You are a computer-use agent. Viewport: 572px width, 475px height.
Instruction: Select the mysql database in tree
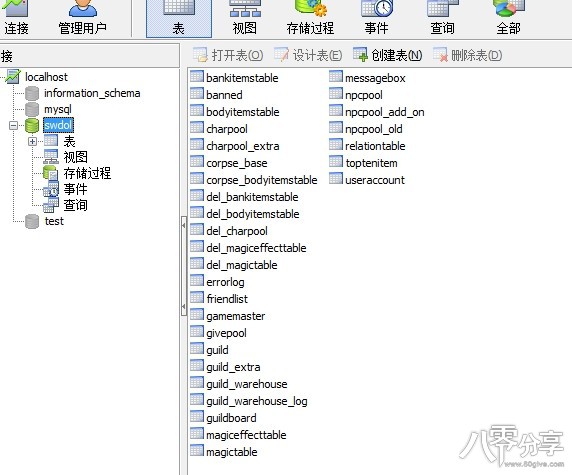tap(58, 109)
